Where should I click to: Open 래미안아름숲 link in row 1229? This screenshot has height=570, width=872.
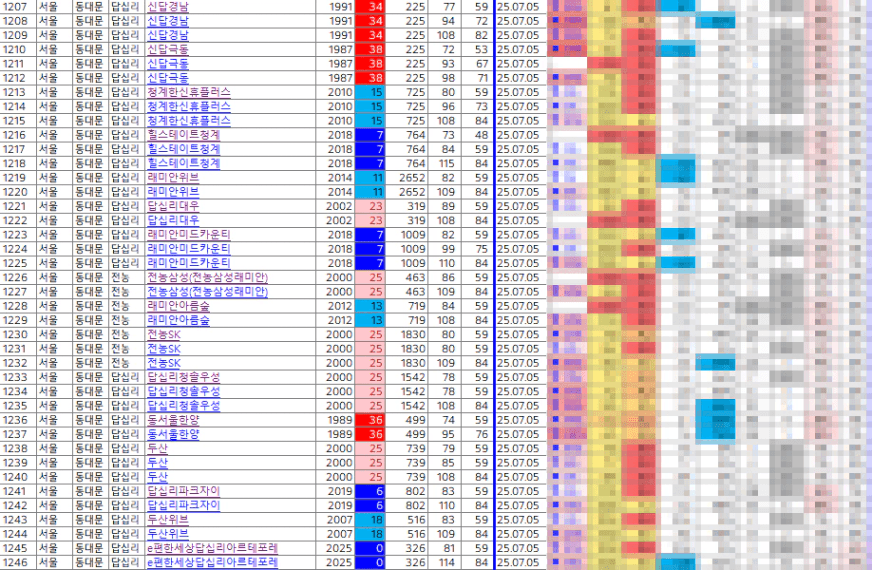[178, 320]
